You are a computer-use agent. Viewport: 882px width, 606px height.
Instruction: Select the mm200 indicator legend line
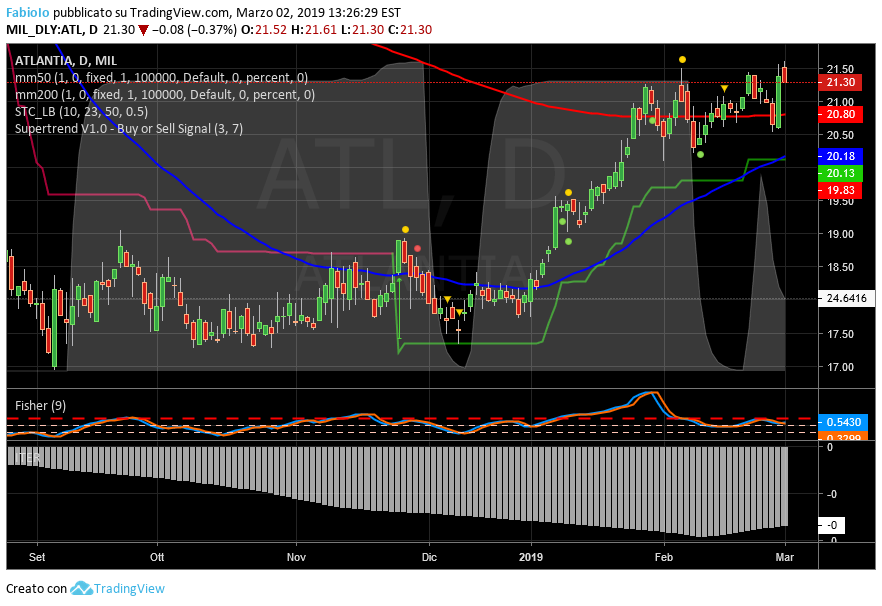point(165,95)
